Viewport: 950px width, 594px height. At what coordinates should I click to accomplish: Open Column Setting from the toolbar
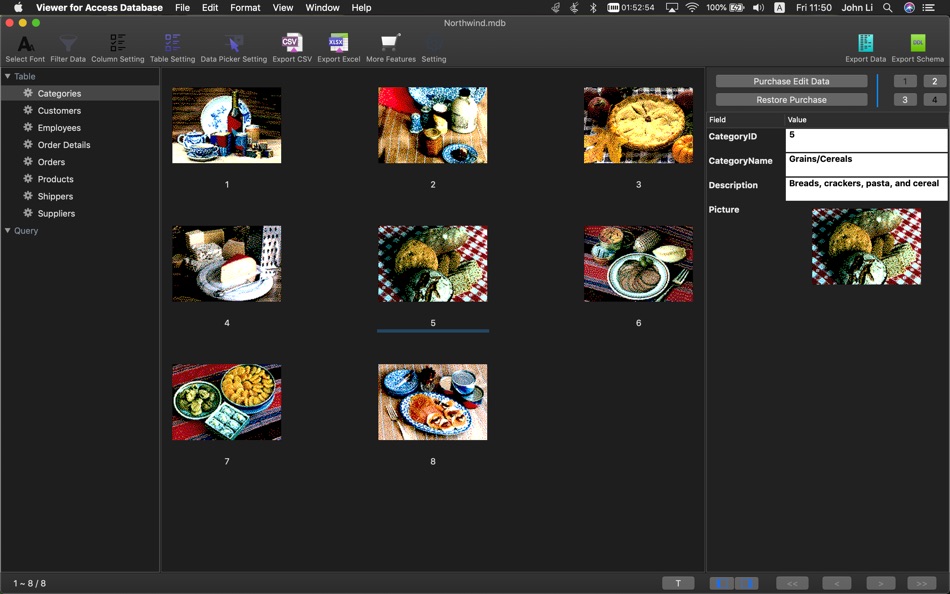[x=118, y=45]
